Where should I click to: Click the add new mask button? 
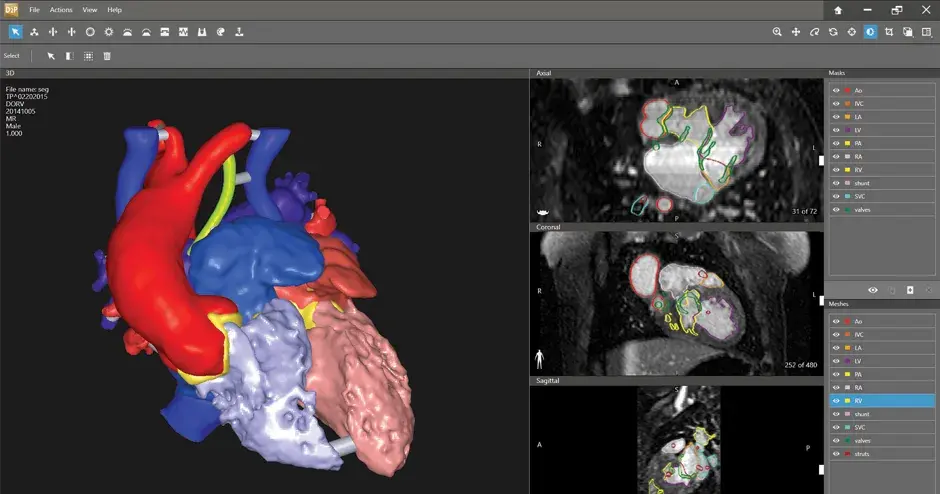point(910,290)
